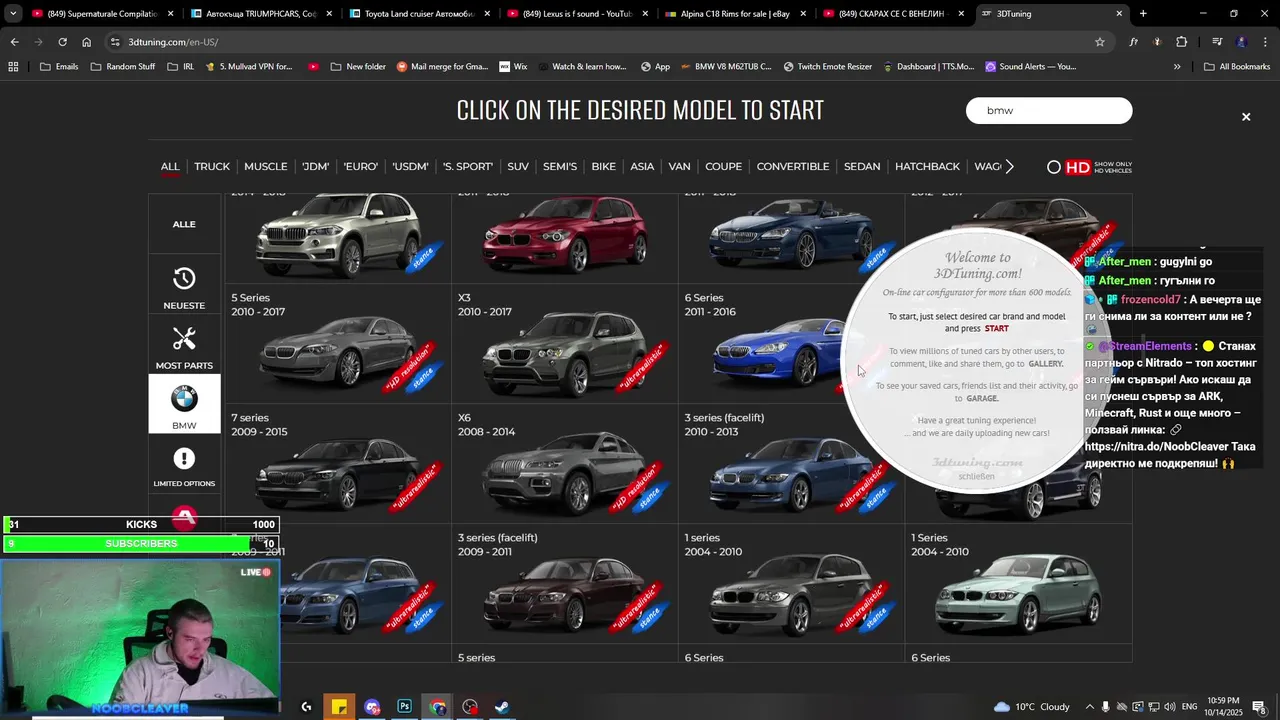Click the bmw model search field
Image resolution: width=1280 pixels, height=720 pixels.
(1049, 111)
